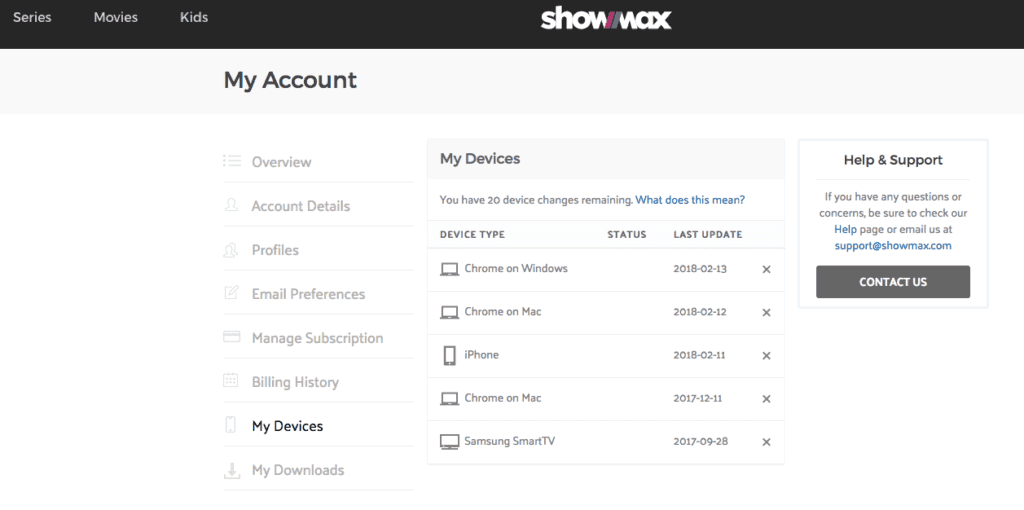
Task: Click the Profiles people icon
Action: pos(231,249)
